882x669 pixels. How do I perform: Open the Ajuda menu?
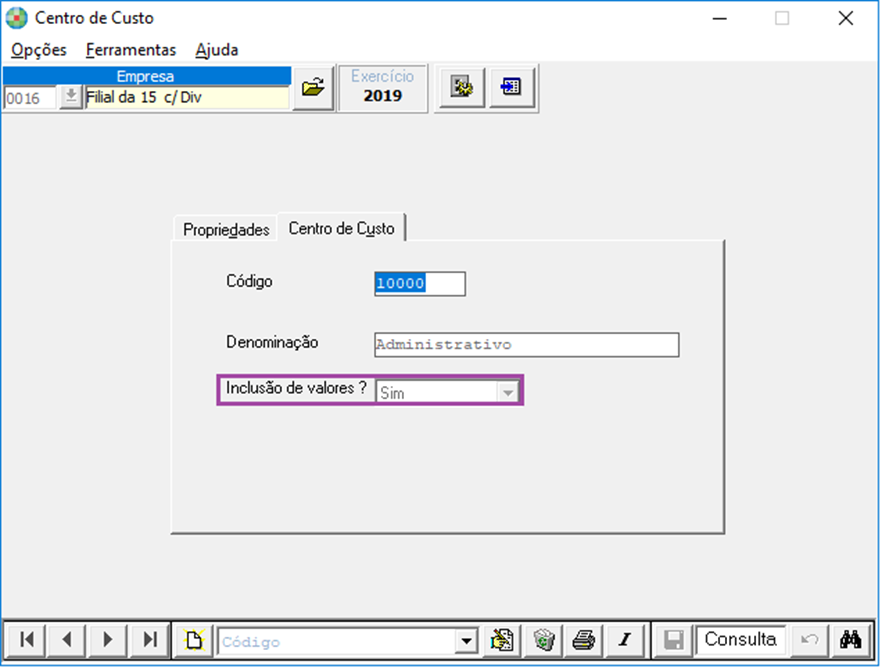(x=217, y=50)
